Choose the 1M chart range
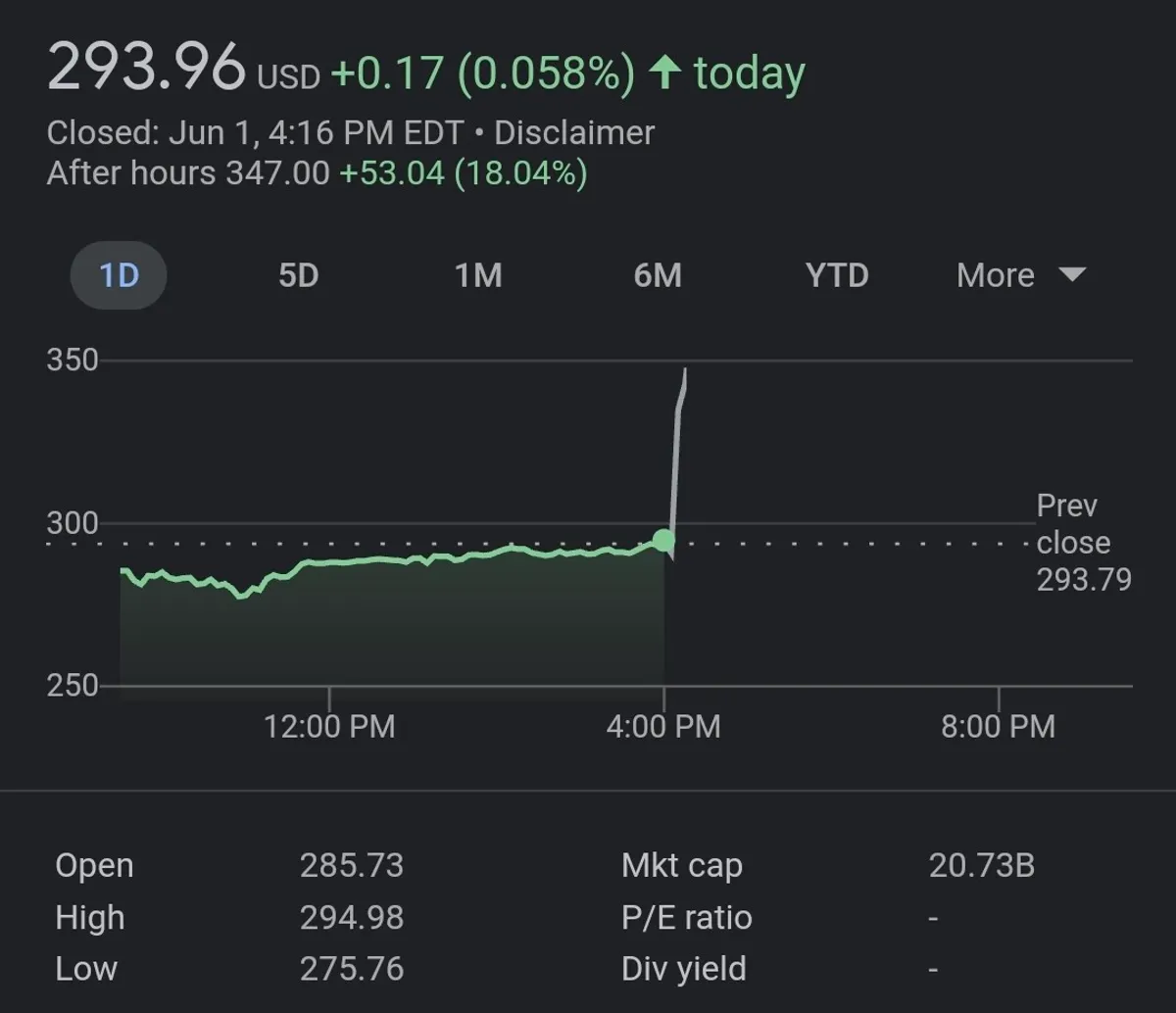Screen dimensions: 1176x1013 [478, 275]
